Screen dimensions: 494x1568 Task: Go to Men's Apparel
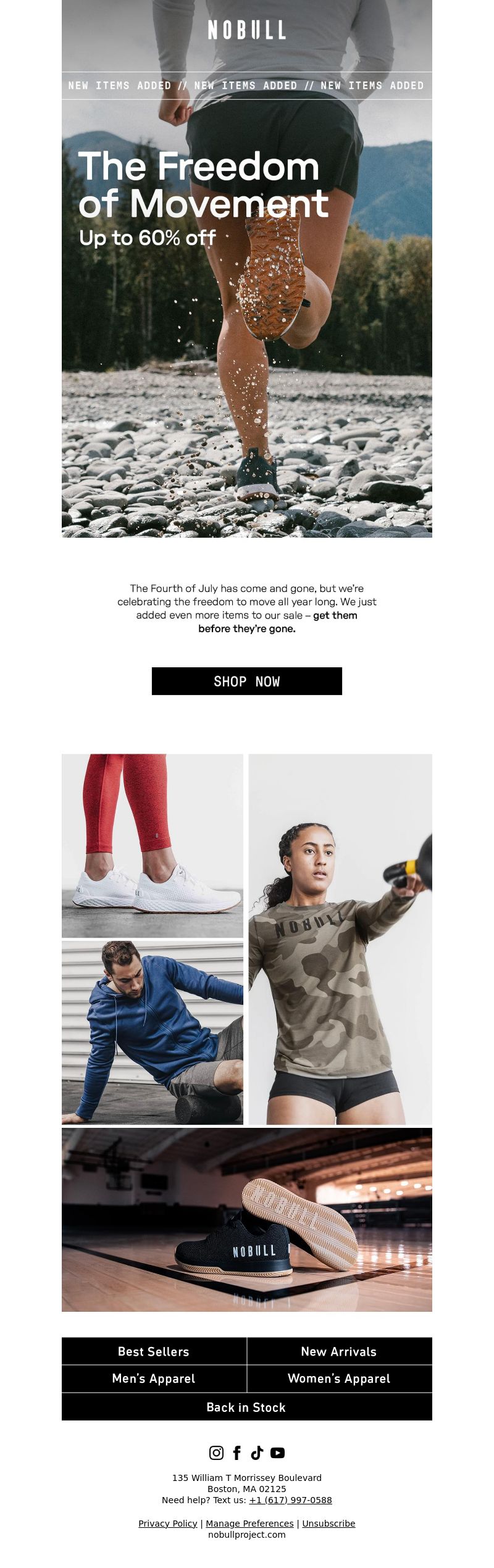pyautogui.click(x=154, y=1378)
